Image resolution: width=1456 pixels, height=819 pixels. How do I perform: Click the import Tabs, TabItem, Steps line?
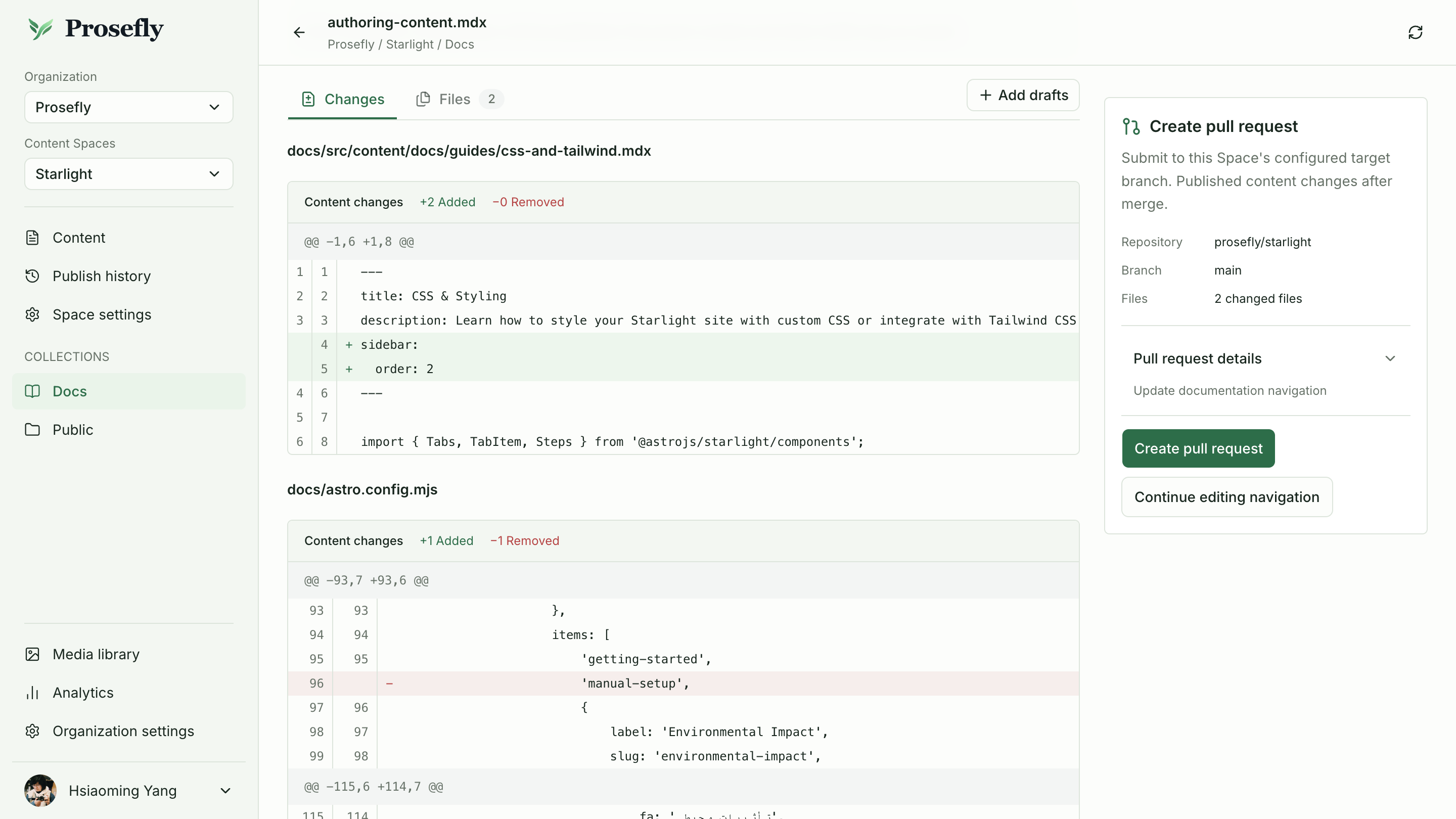tap(684, 442)
